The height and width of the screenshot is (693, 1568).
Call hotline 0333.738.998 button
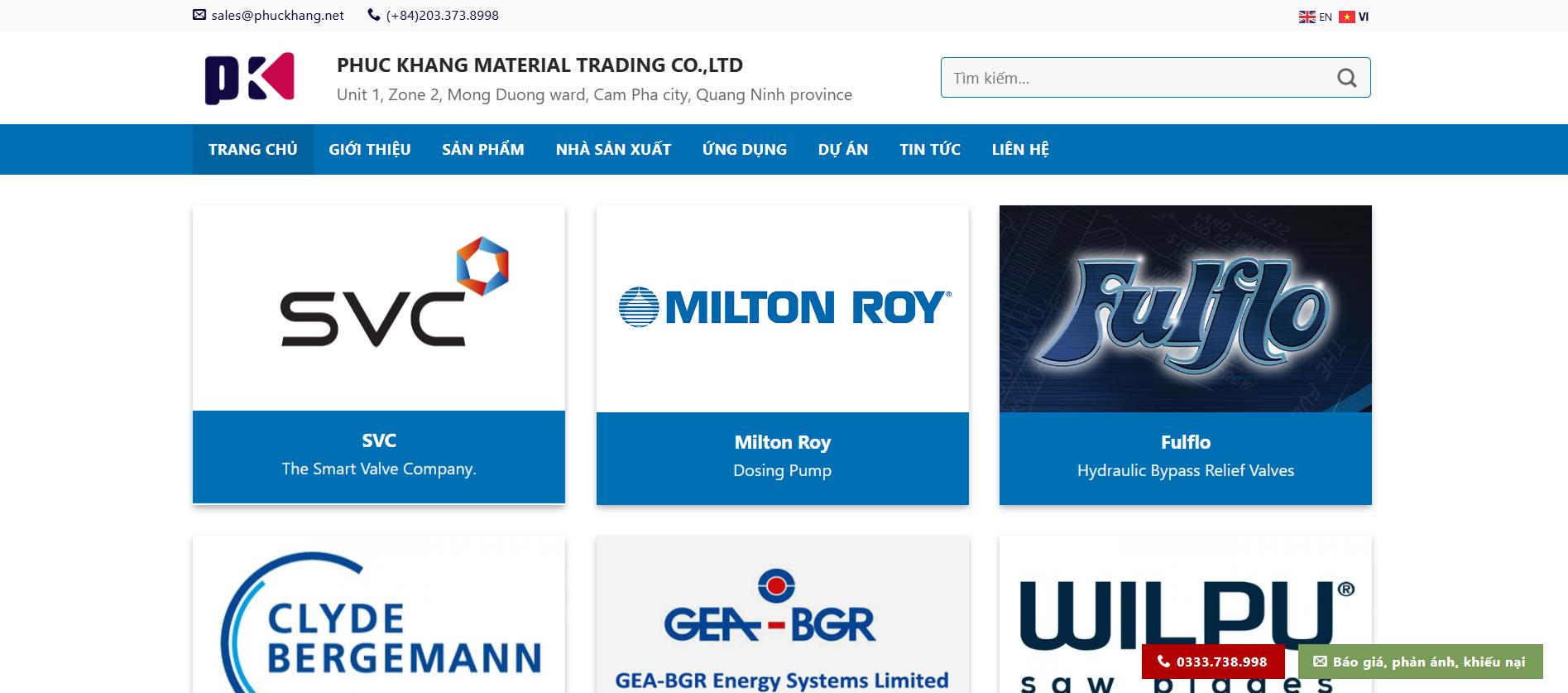point(1213,662)
